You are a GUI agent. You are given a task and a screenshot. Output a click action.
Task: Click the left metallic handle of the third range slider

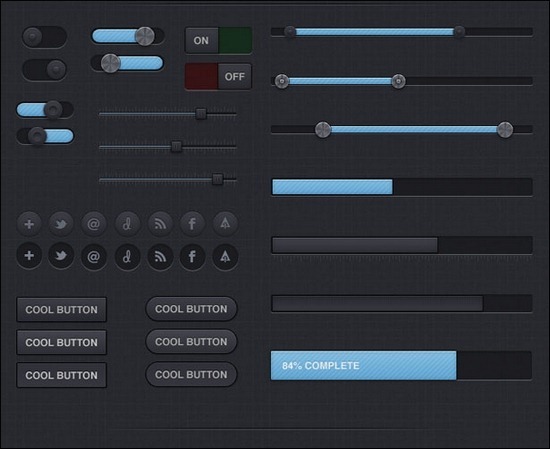coord(323,130)
